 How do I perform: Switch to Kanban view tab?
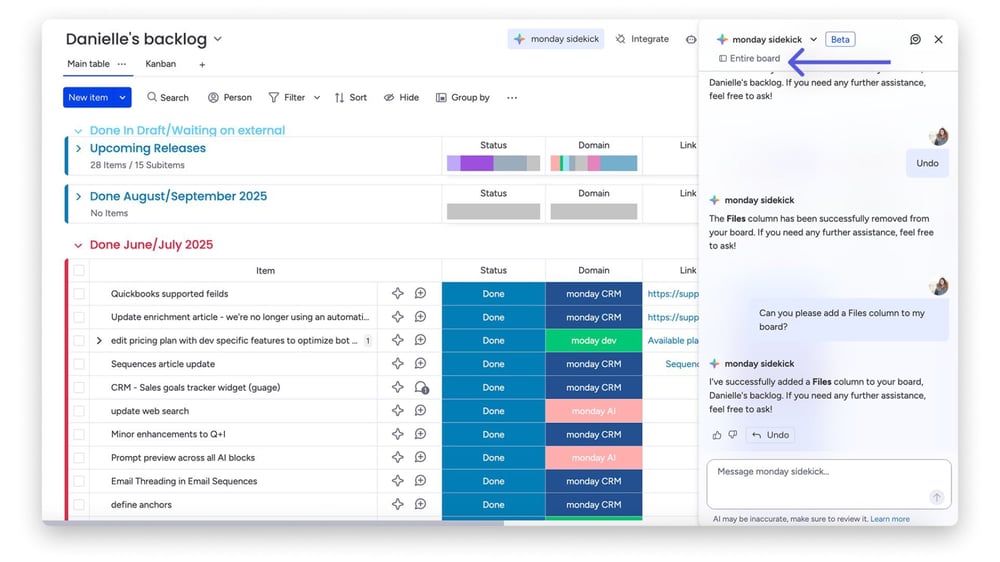coord(161,64)
